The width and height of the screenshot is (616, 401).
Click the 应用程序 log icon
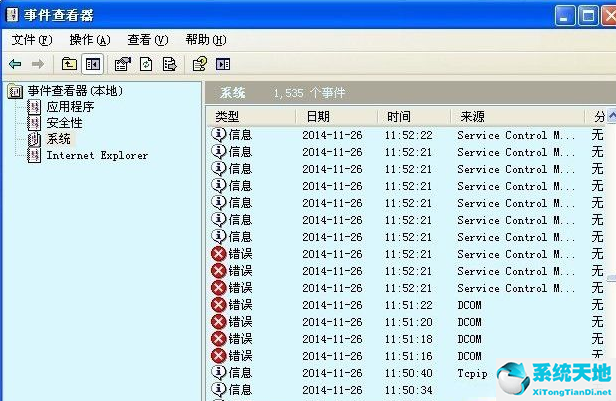pos(34,107)
